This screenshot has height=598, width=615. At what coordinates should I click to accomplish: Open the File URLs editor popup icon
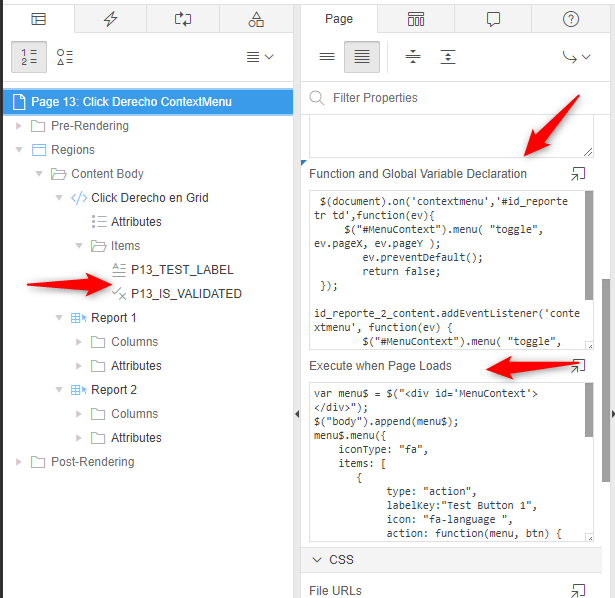[577, 591]
